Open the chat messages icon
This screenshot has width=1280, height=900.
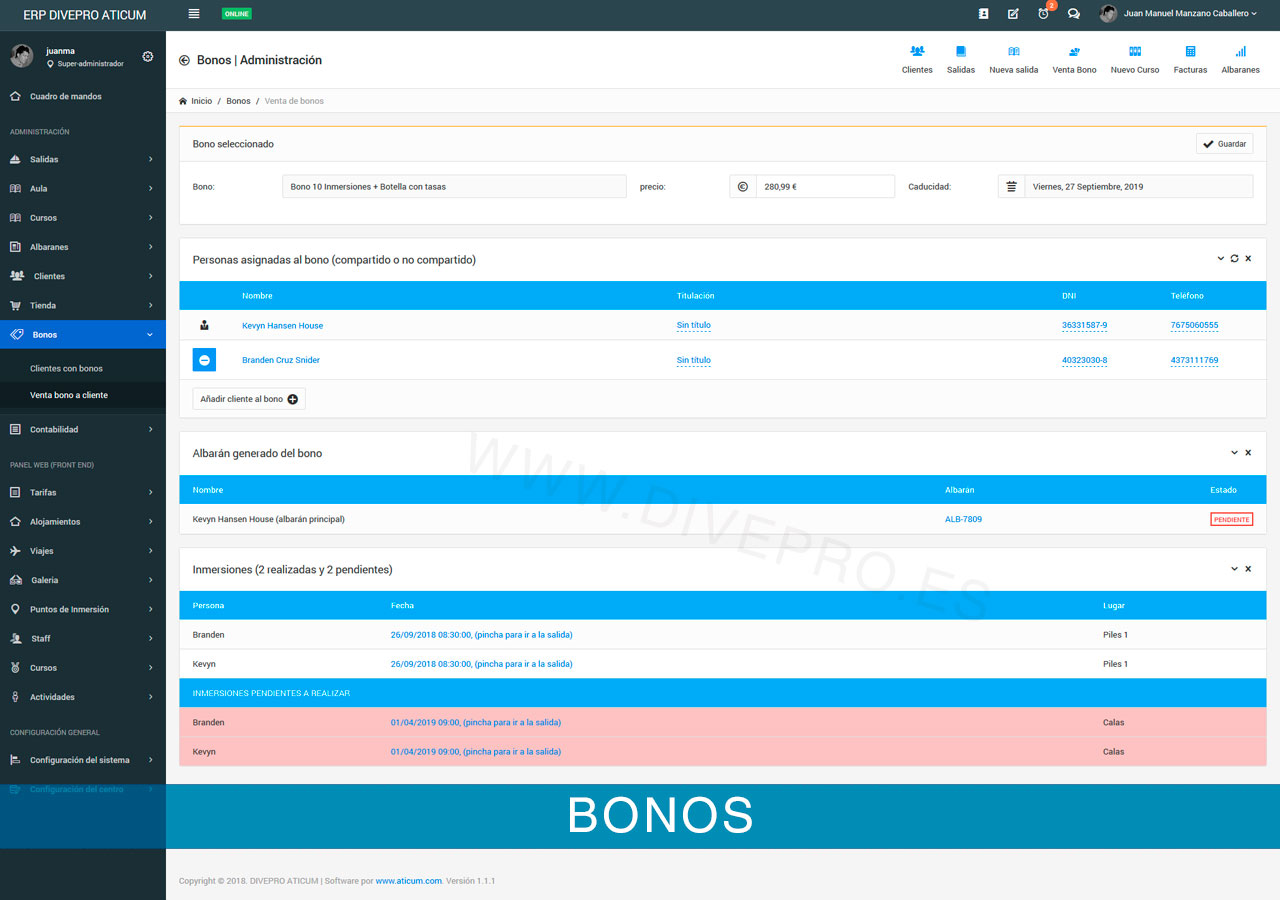pyautogui.click(x=1074, y=14)
